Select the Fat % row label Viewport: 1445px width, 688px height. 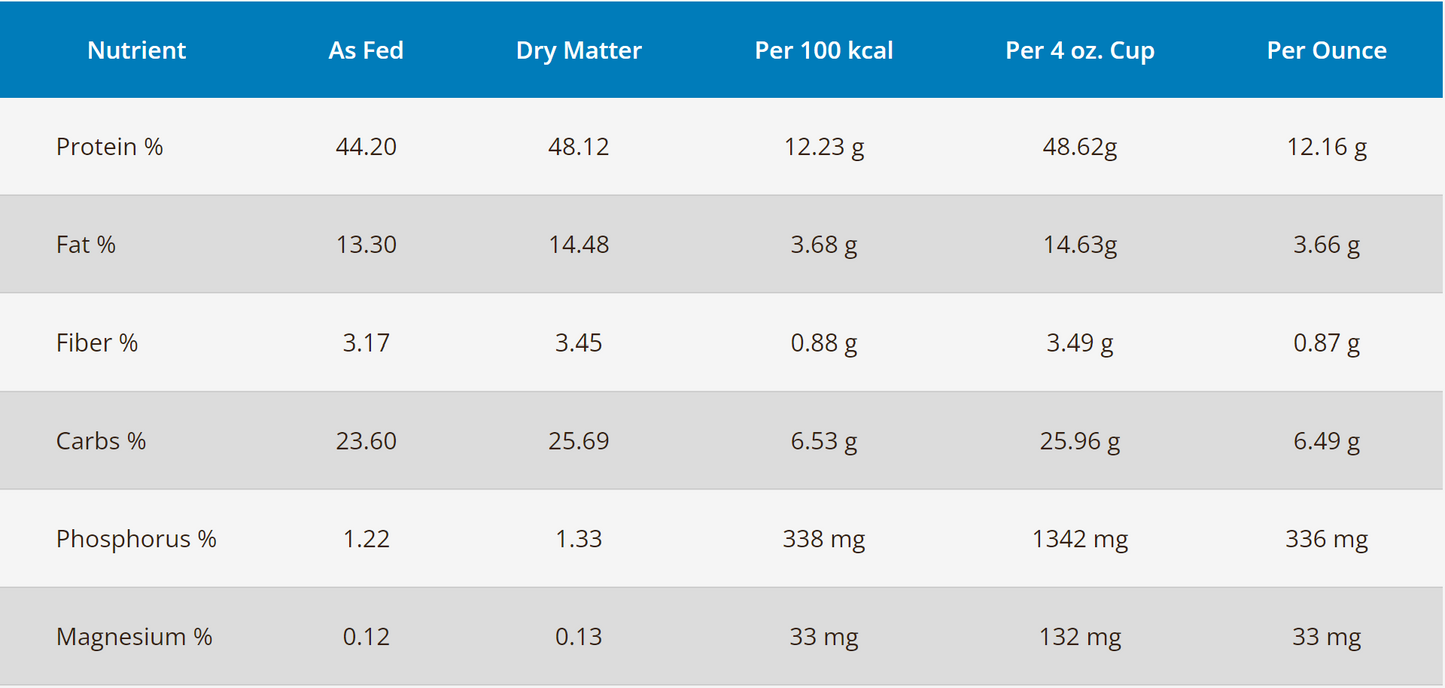pos(86,245)
